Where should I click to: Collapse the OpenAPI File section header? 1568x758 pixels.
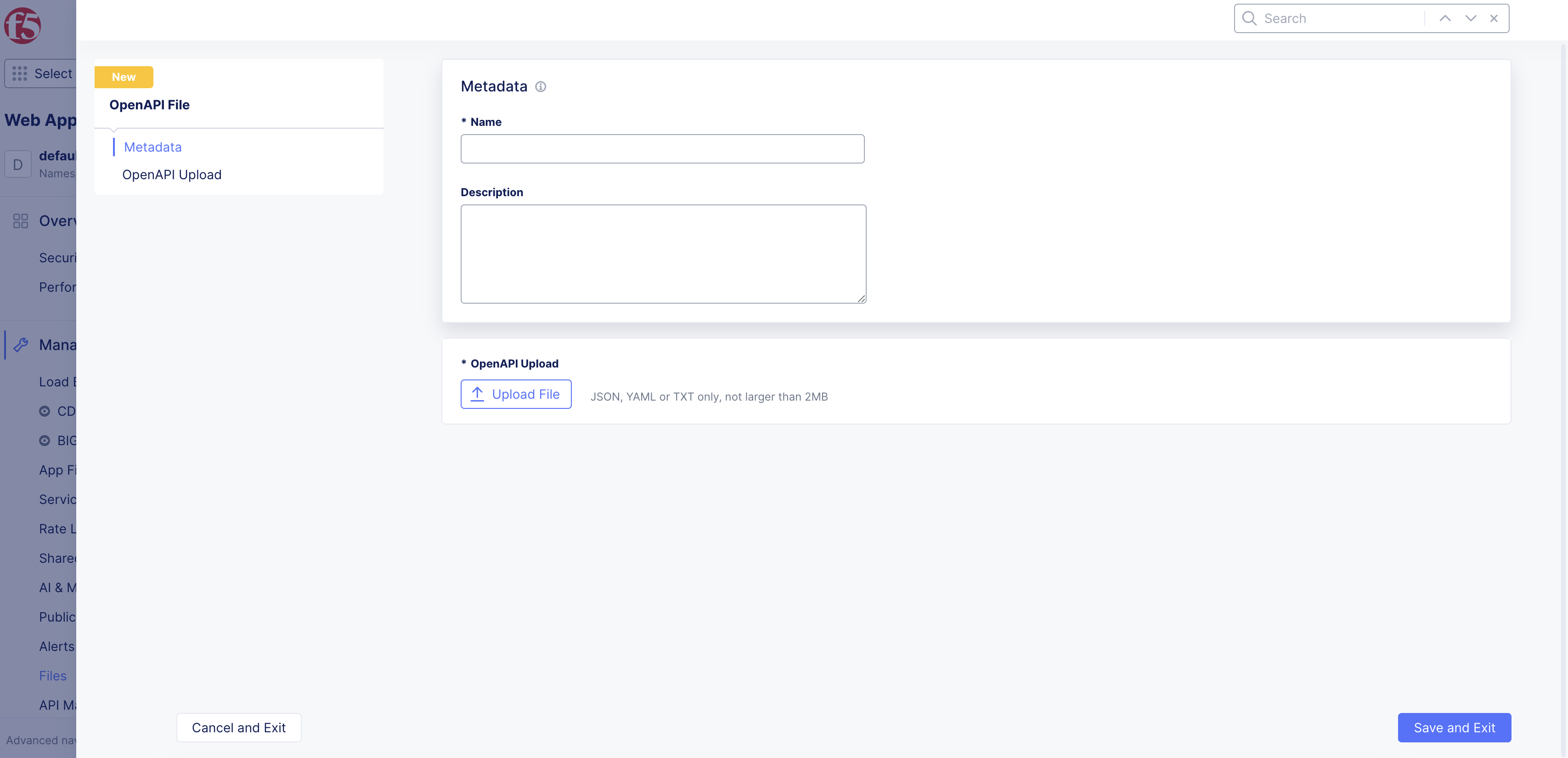(x=149, y=104)
